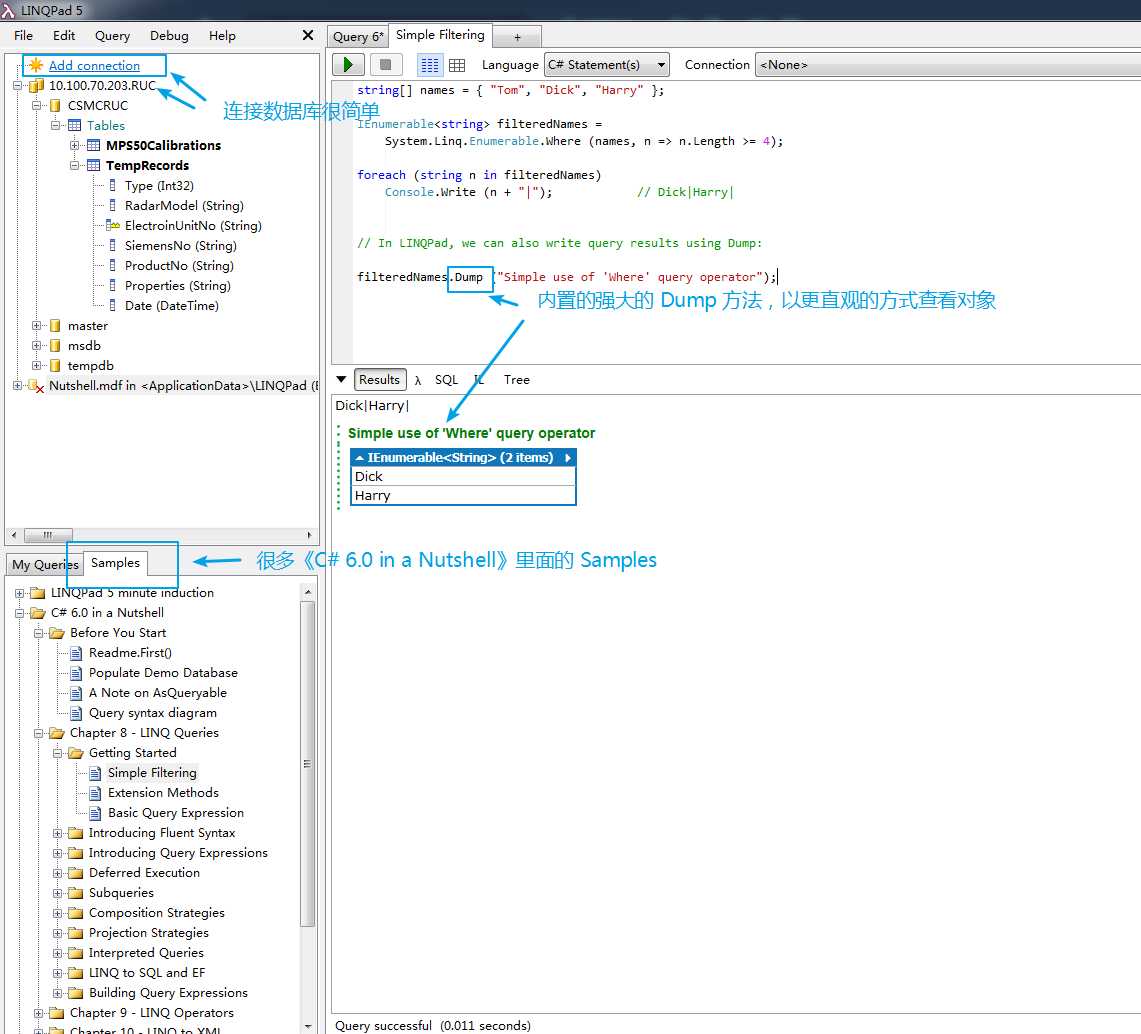This screenshot has width=1141, height=1034.
Task: Open the Language dropdown C# Statement(s)
Action: [607, 65]
